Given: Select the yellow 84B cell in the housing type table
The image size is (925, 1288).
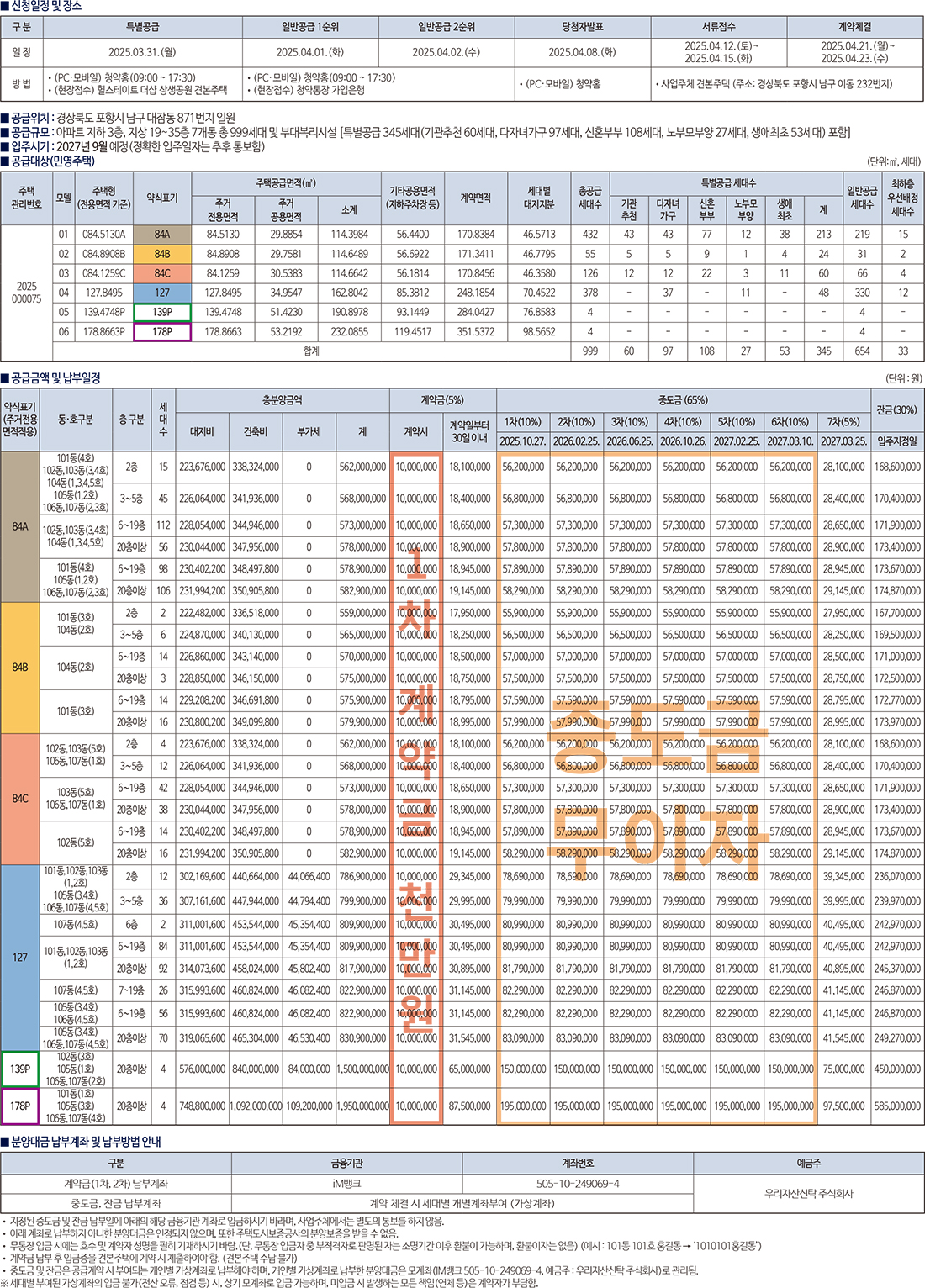Looking at the screenshot, I should coord(161,254).
